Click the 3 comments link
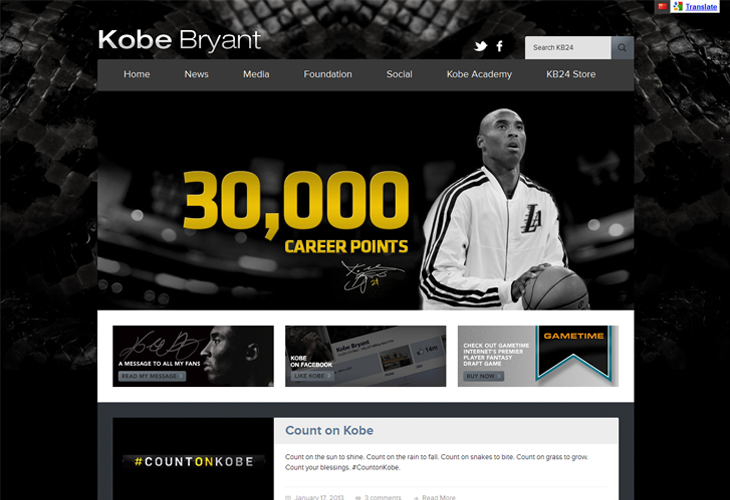 click(382, 497)
